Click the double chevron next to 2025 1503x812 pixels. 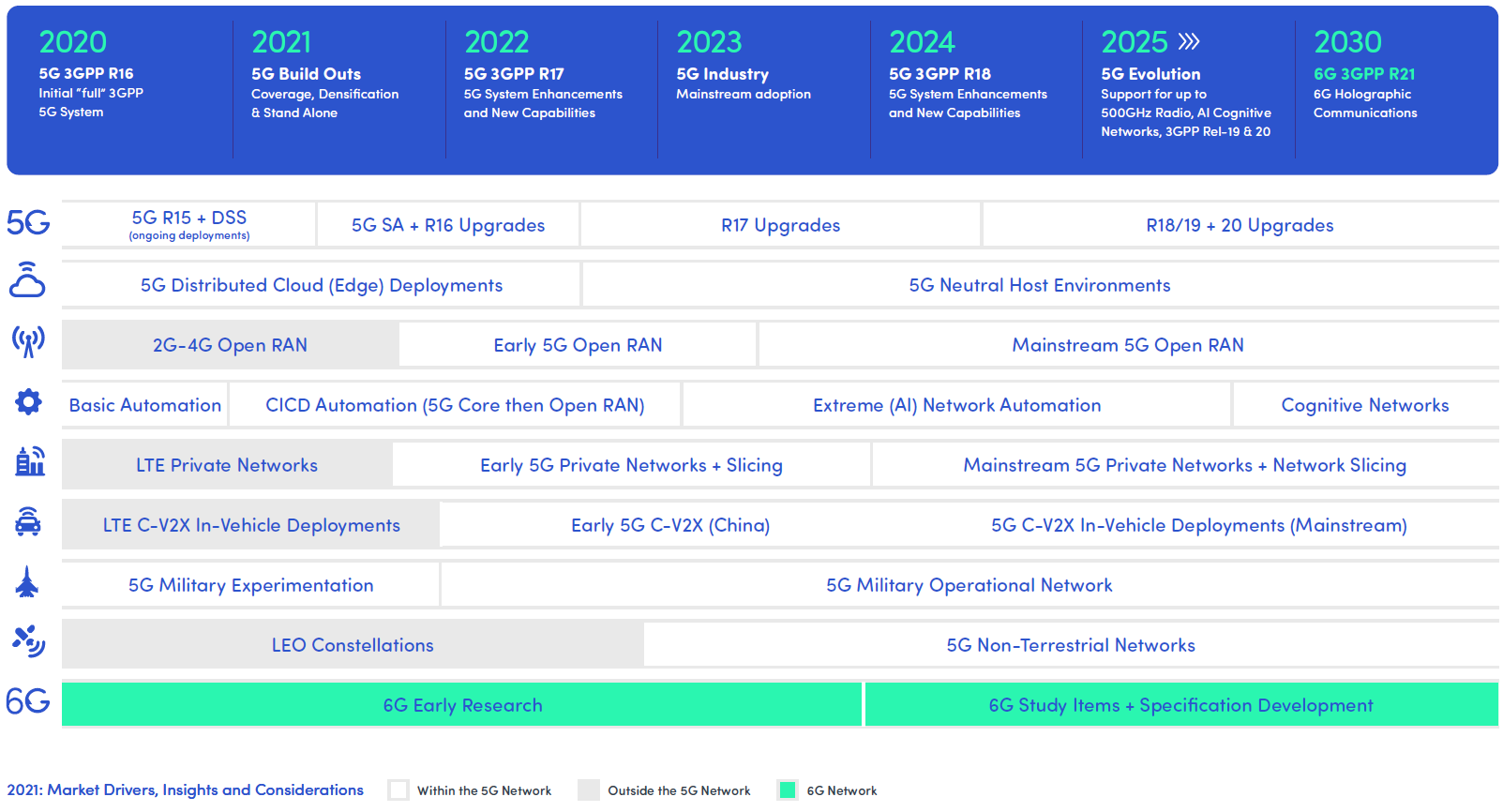point(1189,41)
